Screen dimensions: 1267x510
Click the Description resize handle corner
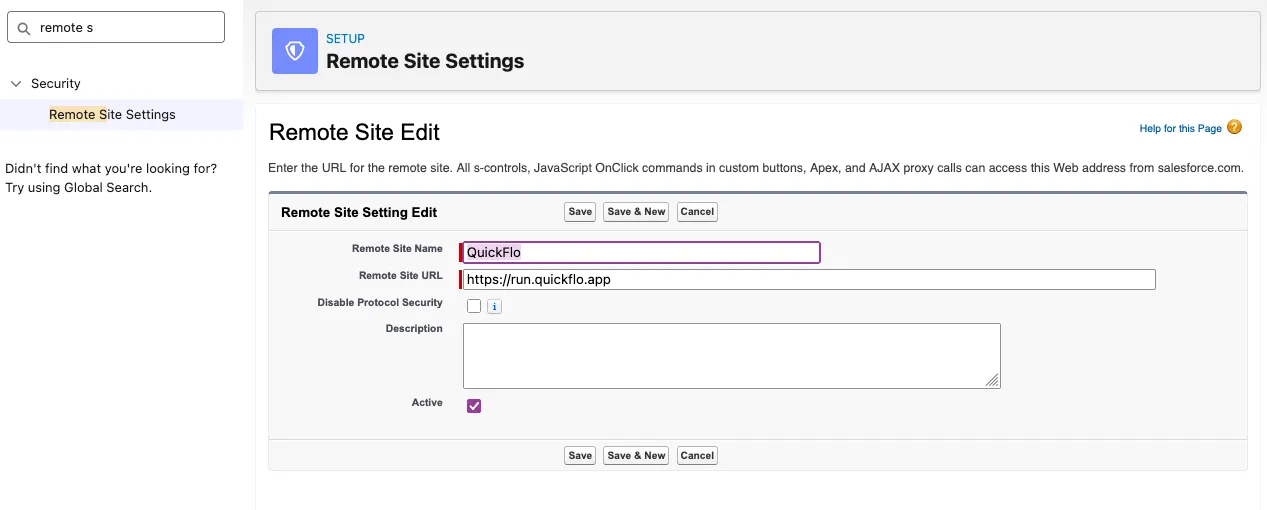pyautogui.click(x=992, y=380)
